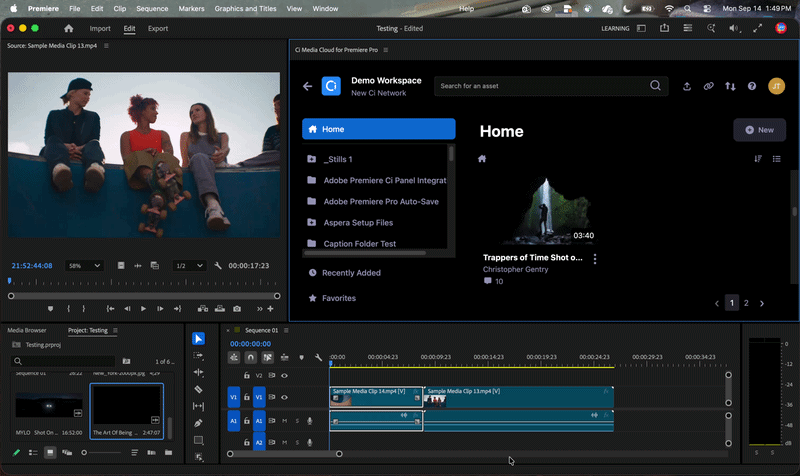
Task: Switch Project panel to list view
Action: pos(33,453)
